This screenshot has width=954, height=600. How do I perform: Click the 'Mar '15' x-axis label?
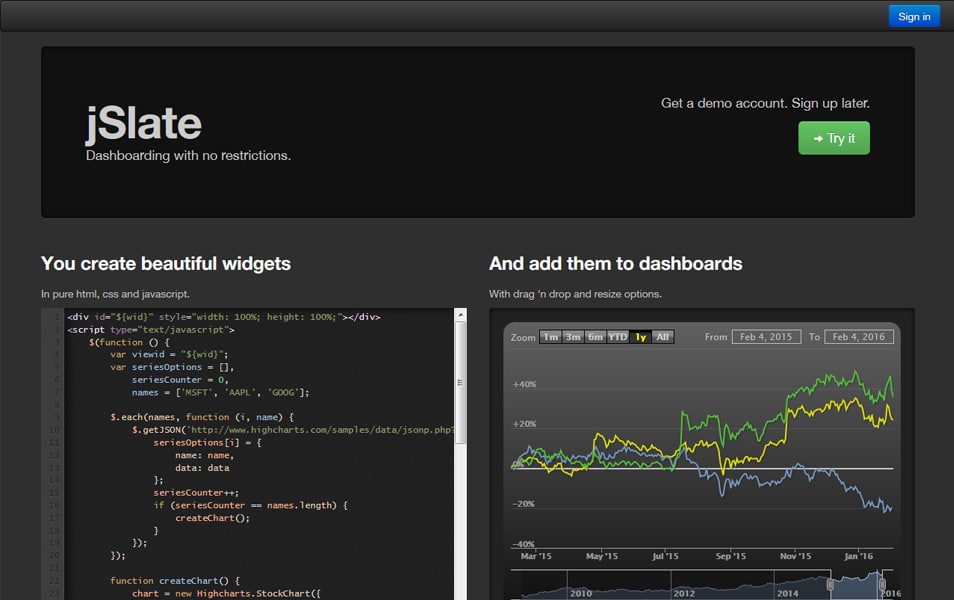pos(536,556)
